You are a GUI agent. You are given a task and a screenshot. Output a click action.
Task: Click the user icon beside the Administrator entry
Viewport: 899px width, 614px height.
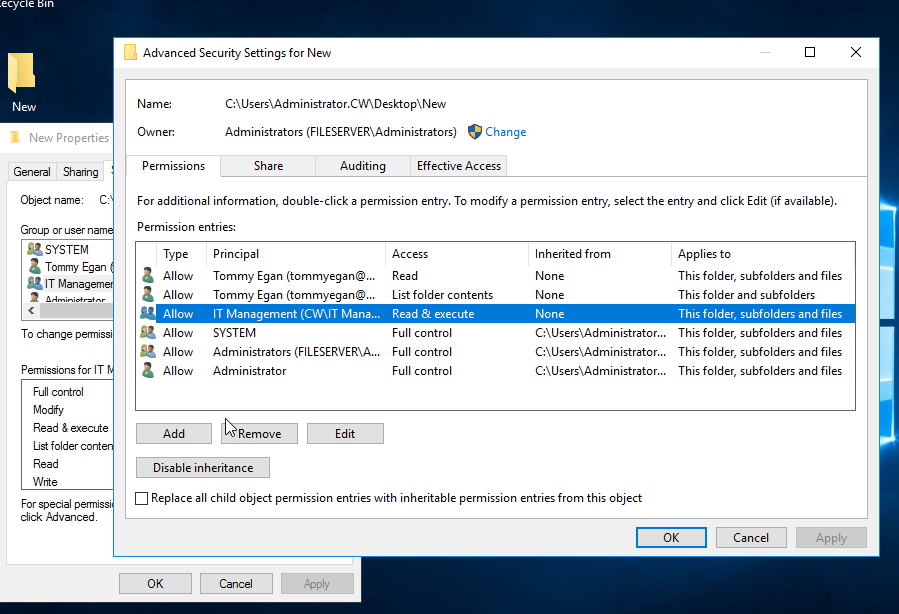point(148,371)
